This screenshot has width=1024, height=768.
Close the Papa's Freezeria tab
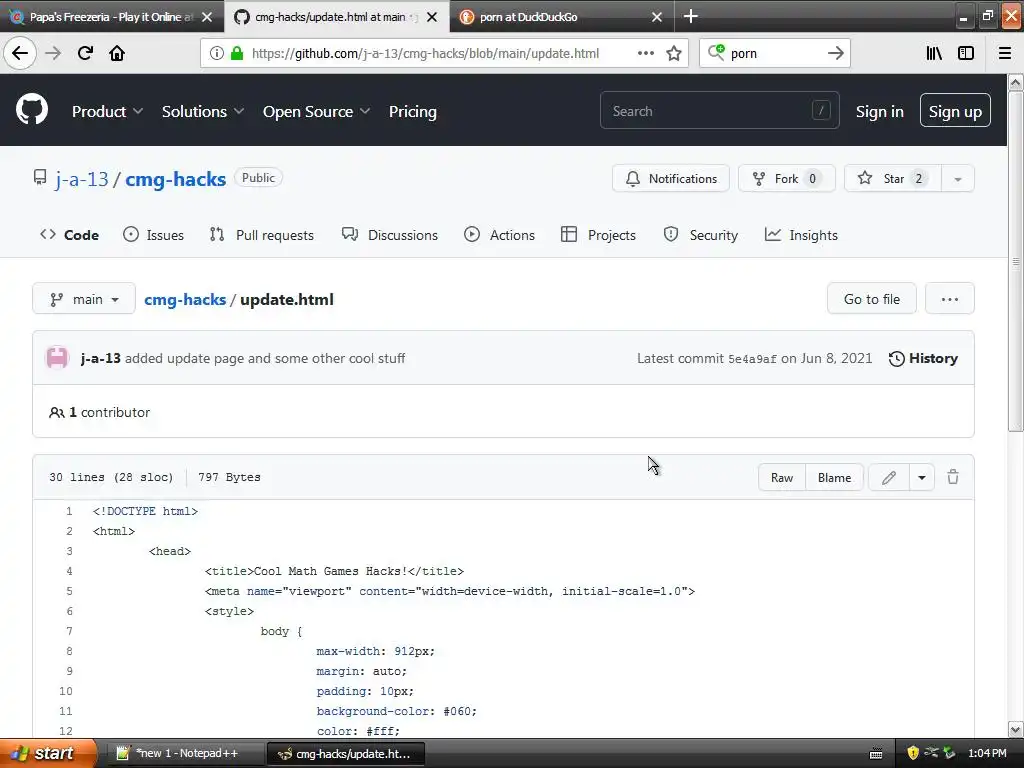click(x=207, y=17)
